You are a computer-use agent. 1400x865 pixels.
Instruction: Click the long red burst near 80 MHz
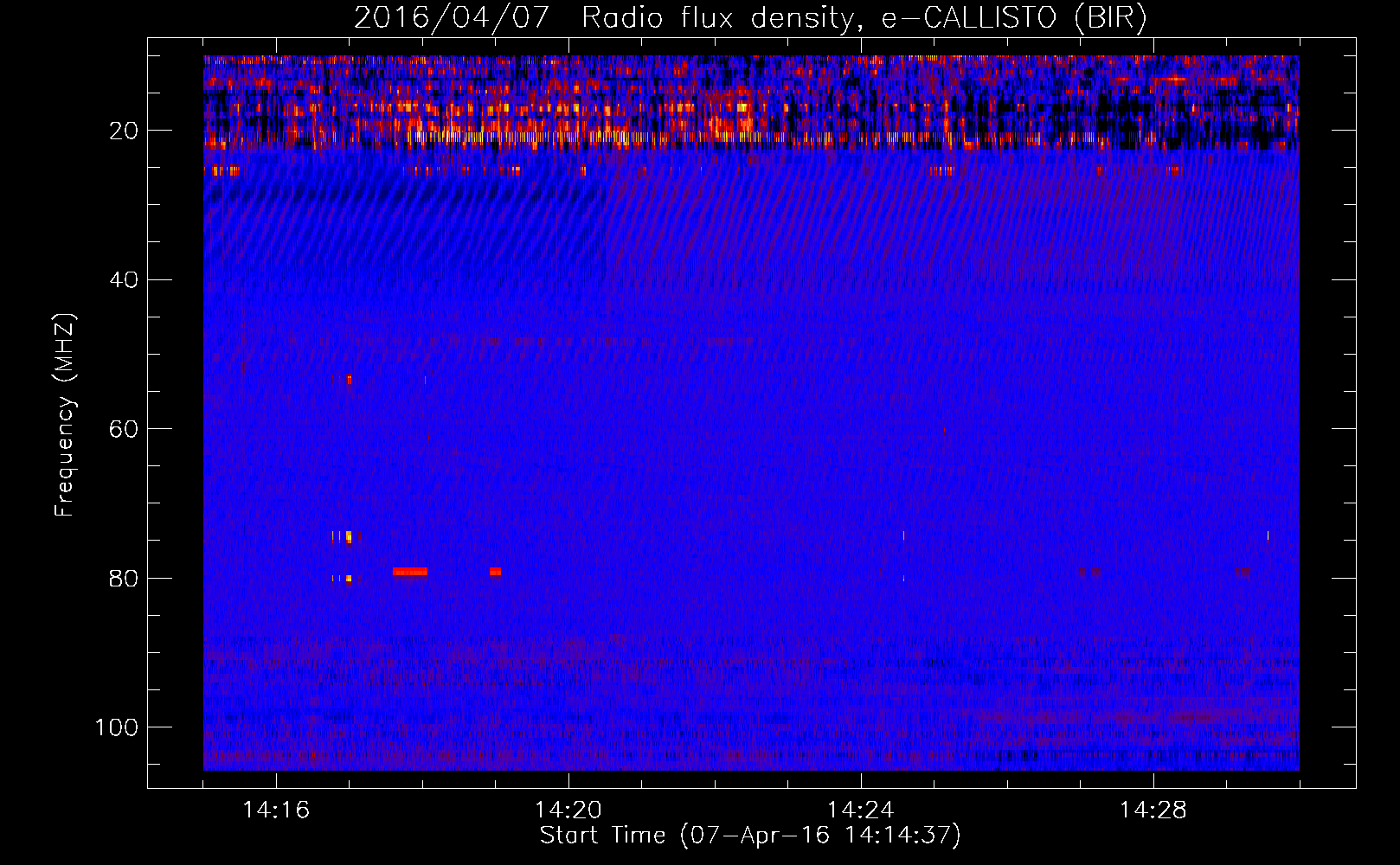point(409,572)
